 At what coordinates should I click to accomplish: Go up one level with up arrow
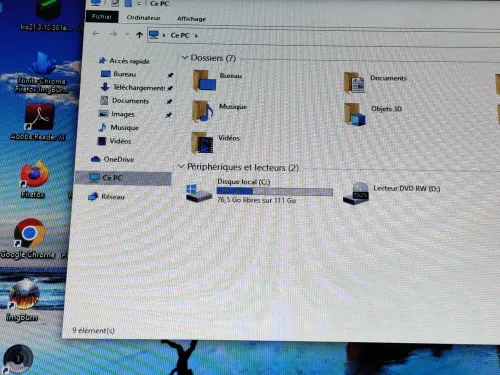pyautogui.click(x=139, y=35)
